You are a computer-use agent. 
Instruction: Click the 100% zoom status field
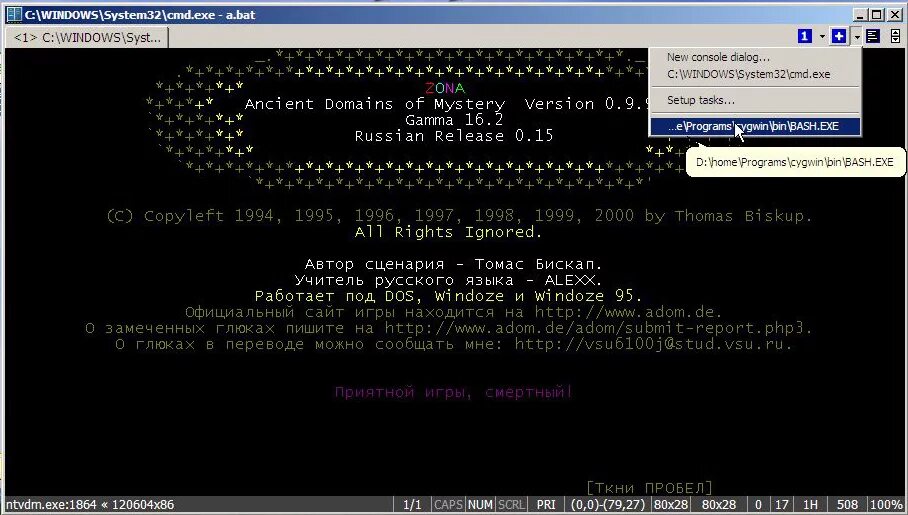tap(885, 505)
